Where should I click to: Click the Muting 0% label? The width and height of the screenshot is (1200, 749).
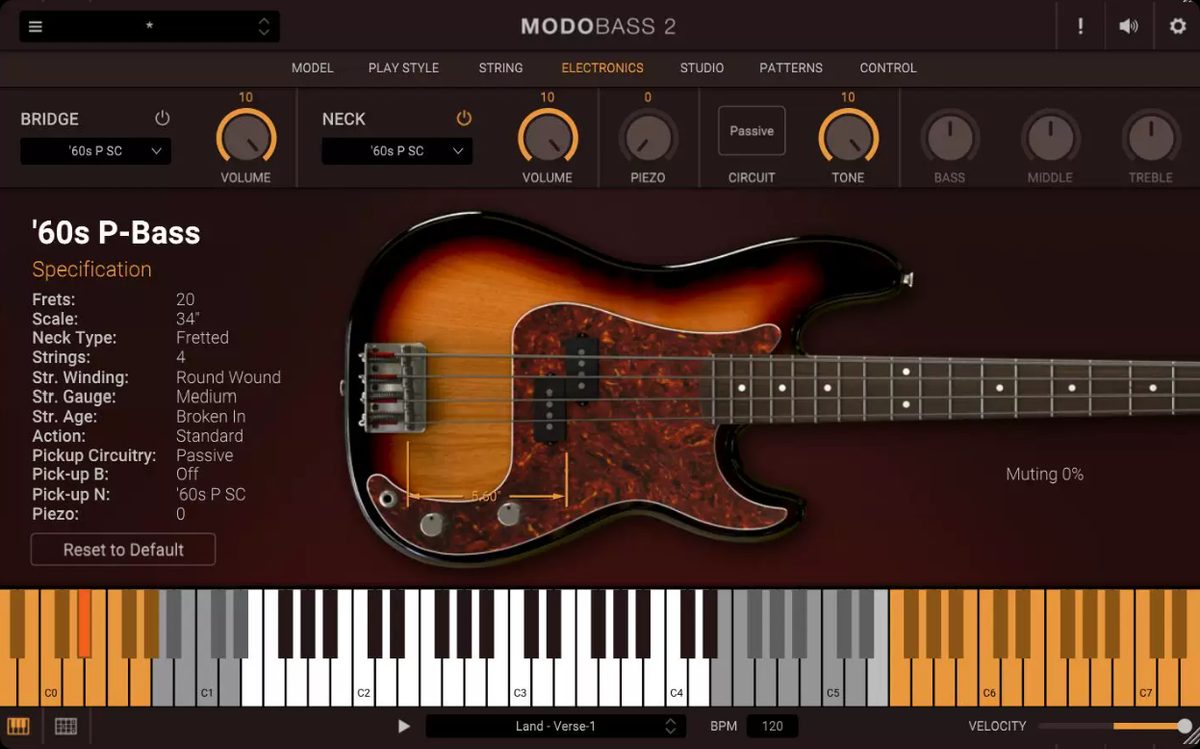coord(1044,474)
